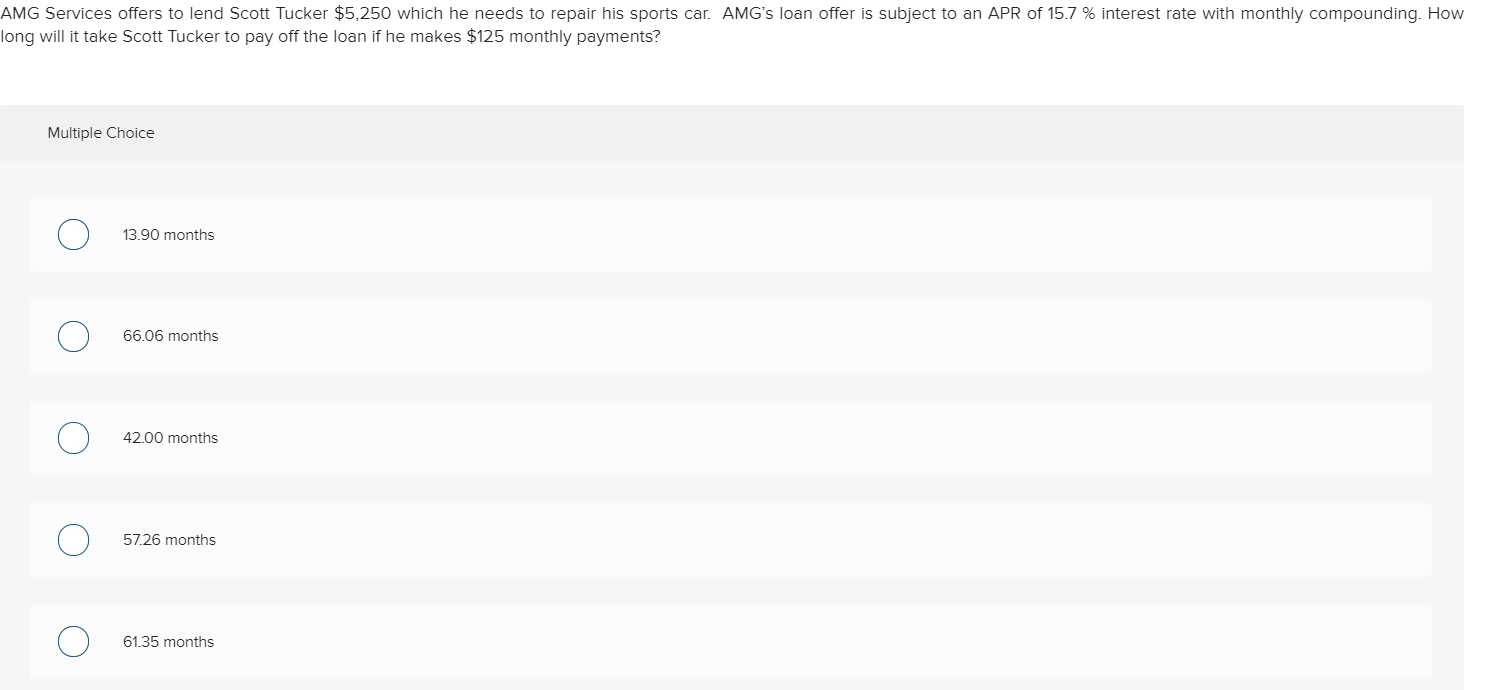Click the 57.26 months answer label
The height and width of the screenshot is (690, 1496).
click(x=169, y=539)
